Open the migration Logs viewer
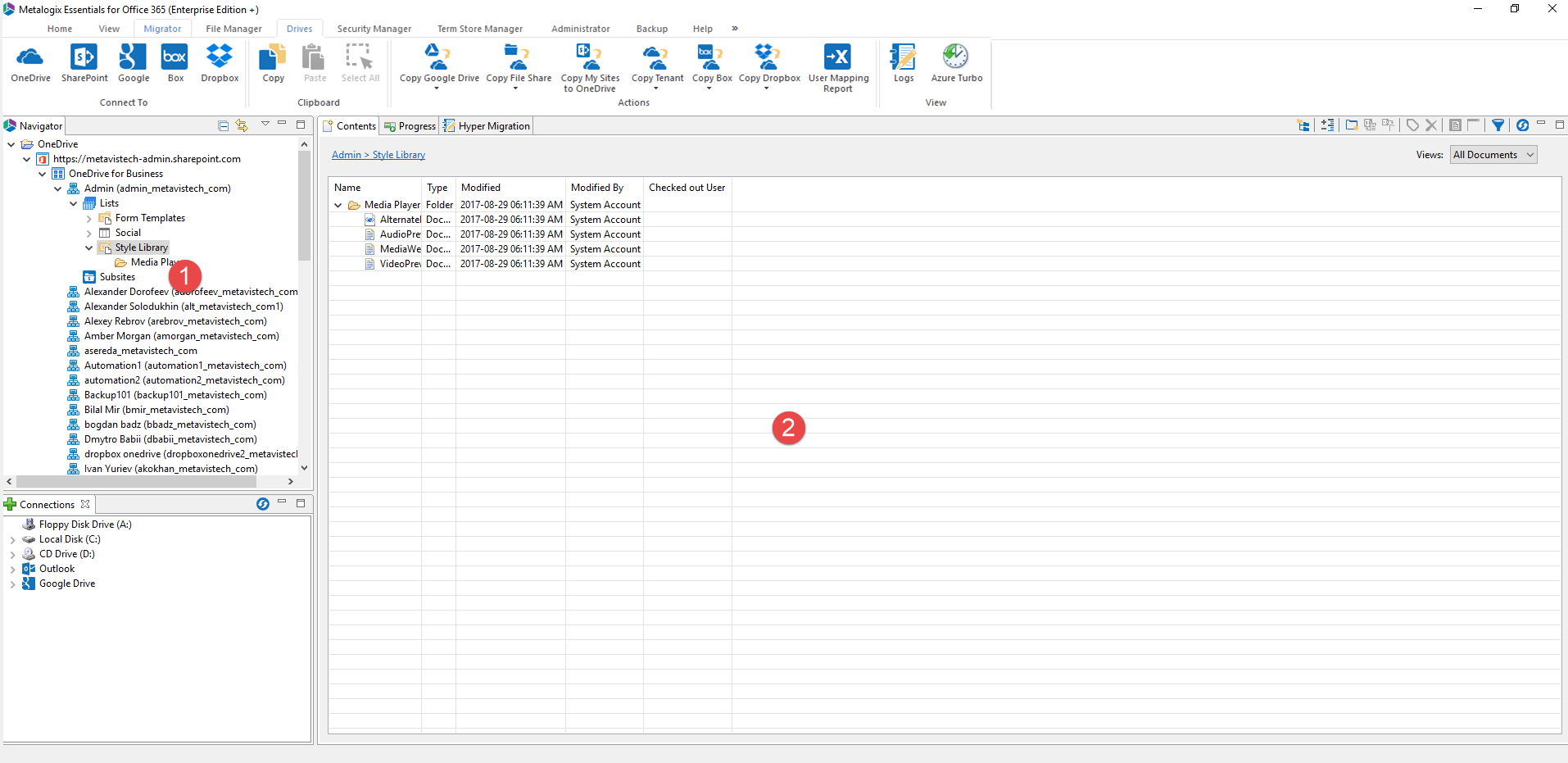The width and height of the screenshot is (1568, 763). [x=903, y=62]
